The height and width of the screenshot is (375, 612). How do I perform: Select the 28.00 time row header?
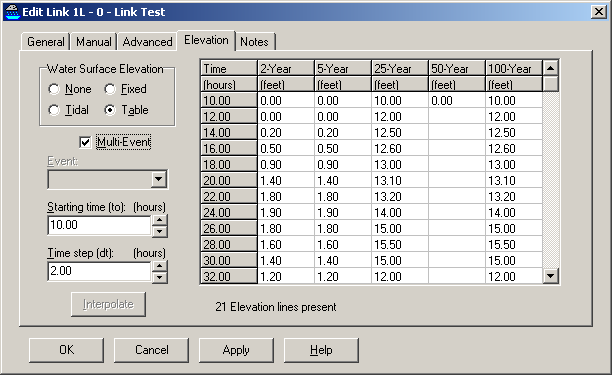(229, 245)
